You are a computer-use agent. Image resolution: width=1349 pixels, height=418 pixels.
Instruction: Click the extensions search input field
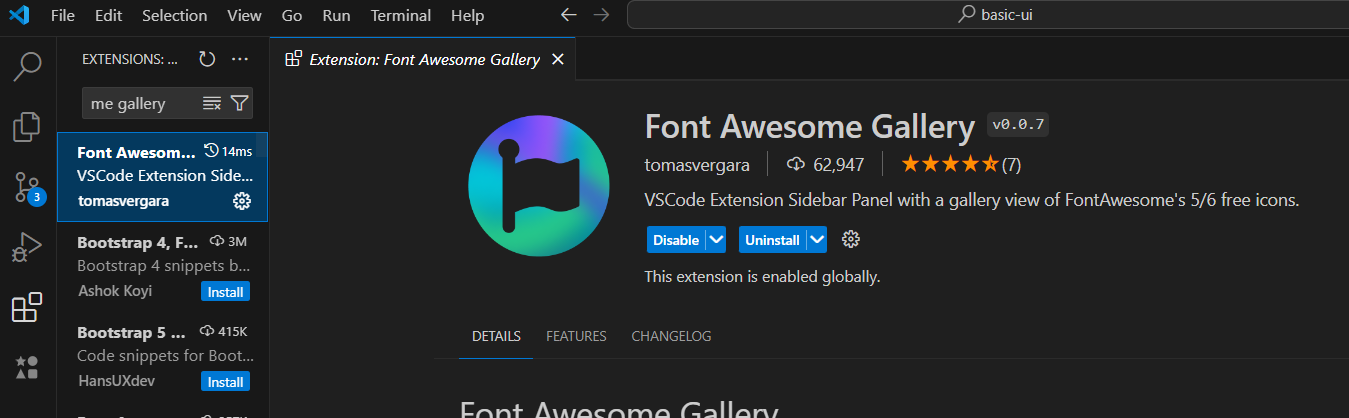tap(140, 103)
